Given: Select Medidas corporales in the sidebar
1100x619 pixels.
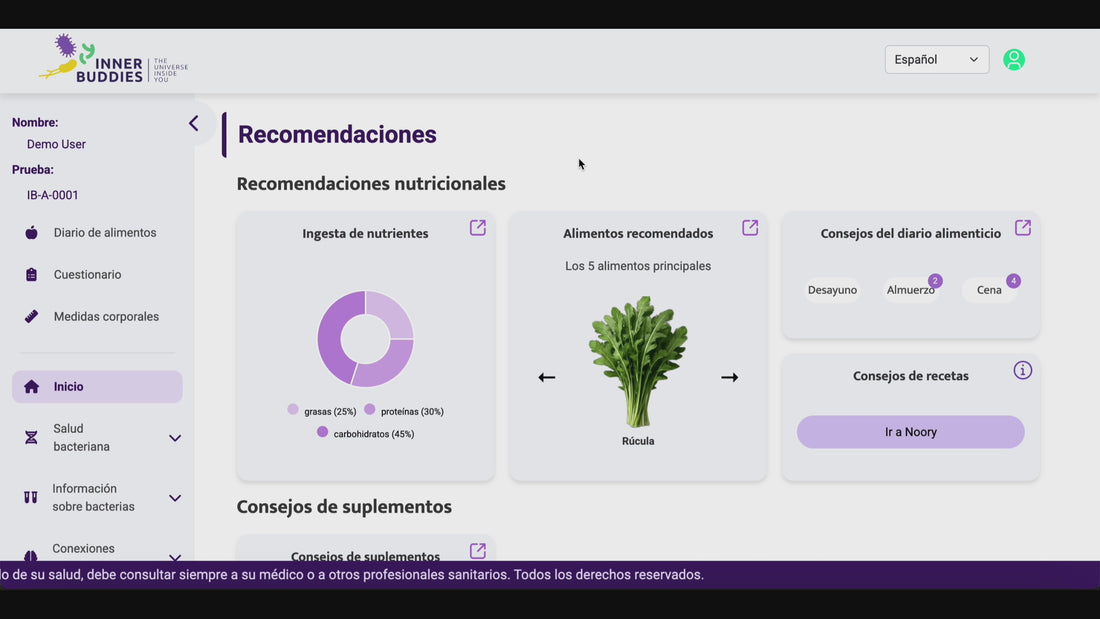Looking at the screenshot, I should [x=106, y=317].
